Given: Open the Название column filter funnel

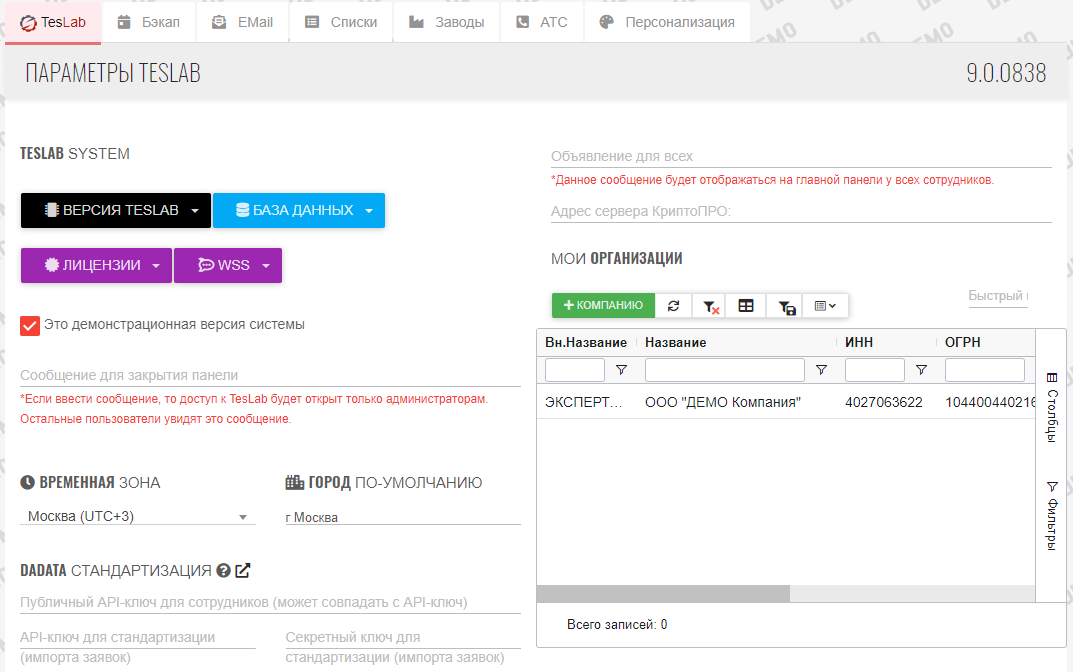Looking at the screenshot, I should tap(821, 370).
